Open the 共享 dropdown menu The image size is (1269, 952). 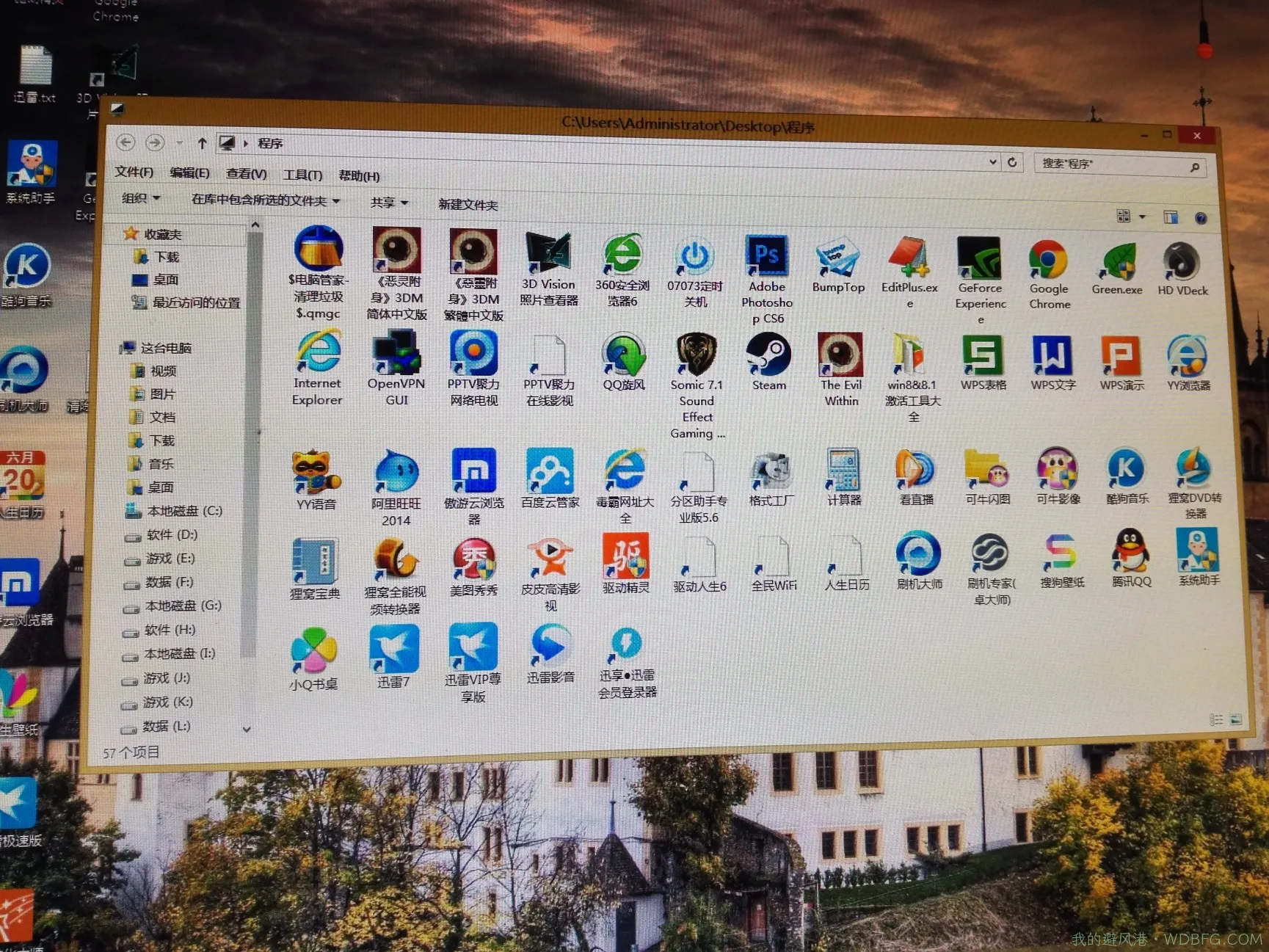click(x=389, y=202)
